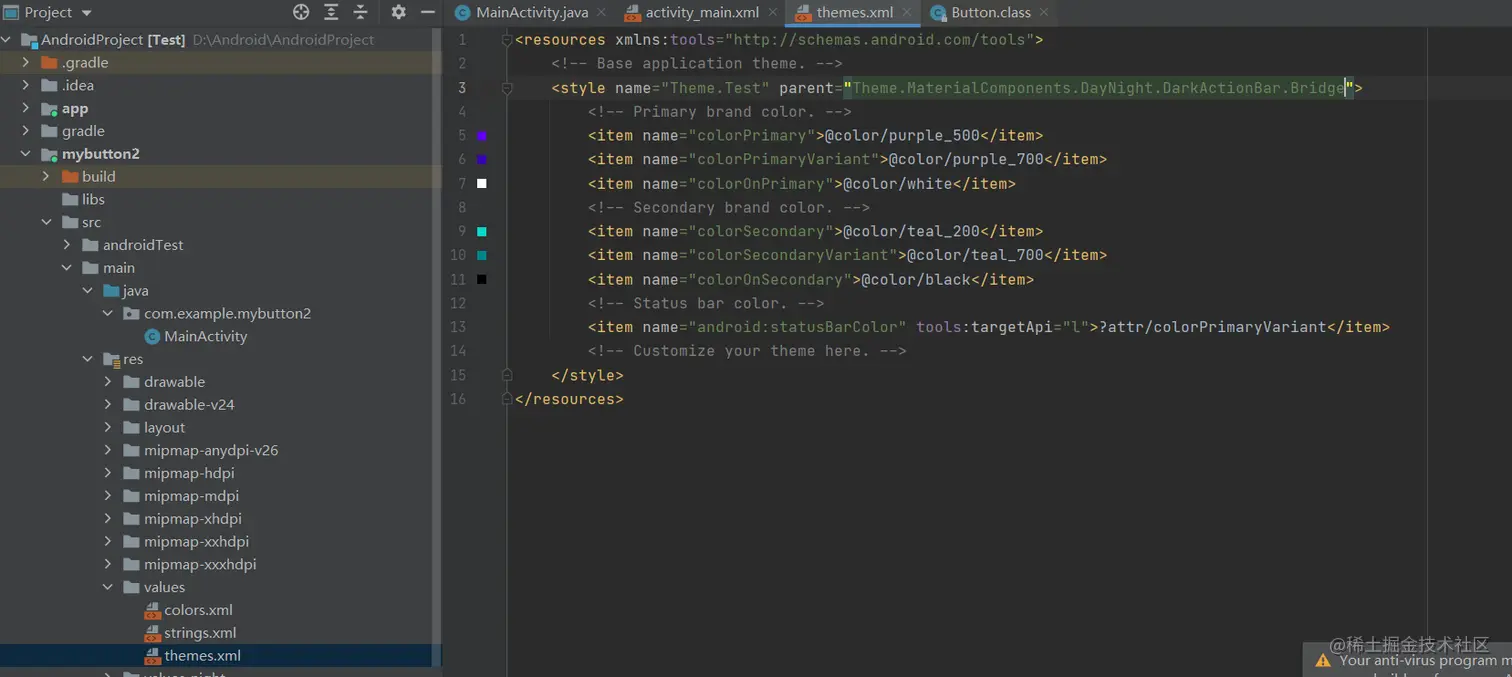Expand the drawable-v24 folder
The width and height of the screenshot is (1512, 677).
click(108, 405)
